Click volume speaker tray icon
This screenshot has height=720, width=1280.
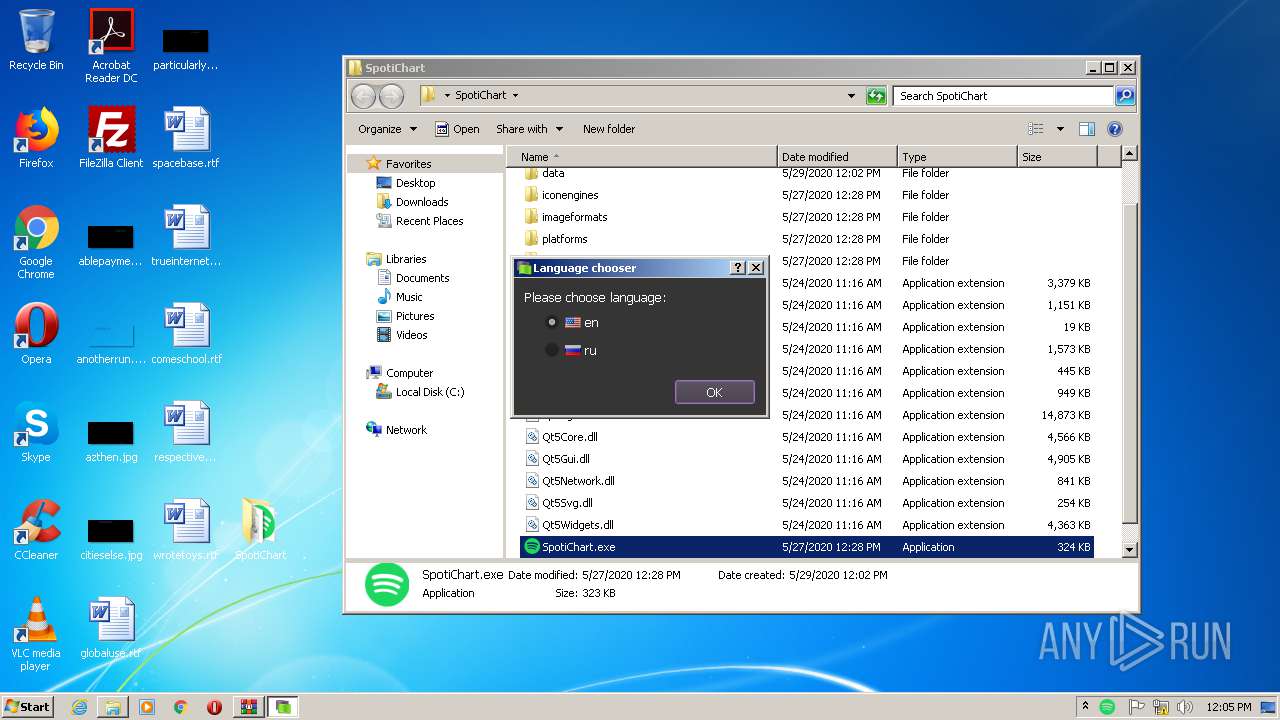[x=1184, y=707]
